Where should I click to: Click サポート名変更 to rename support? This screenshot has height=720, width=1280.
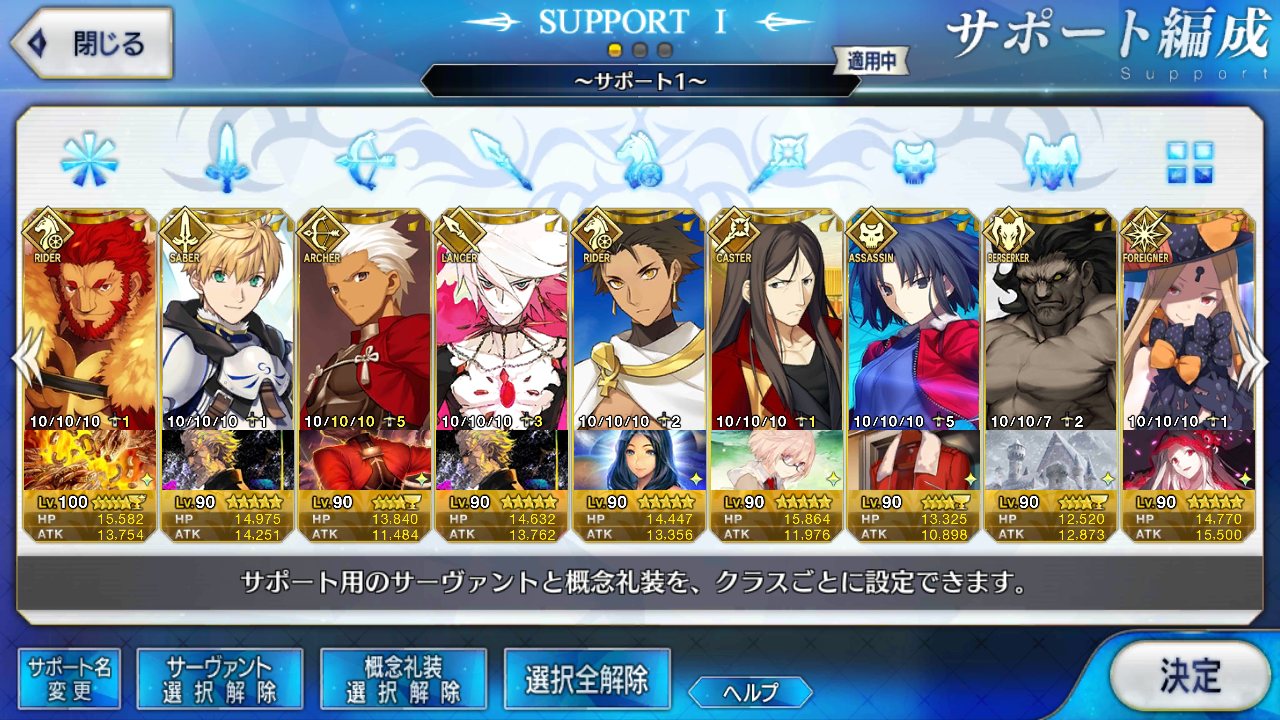(x=69, y=679)
